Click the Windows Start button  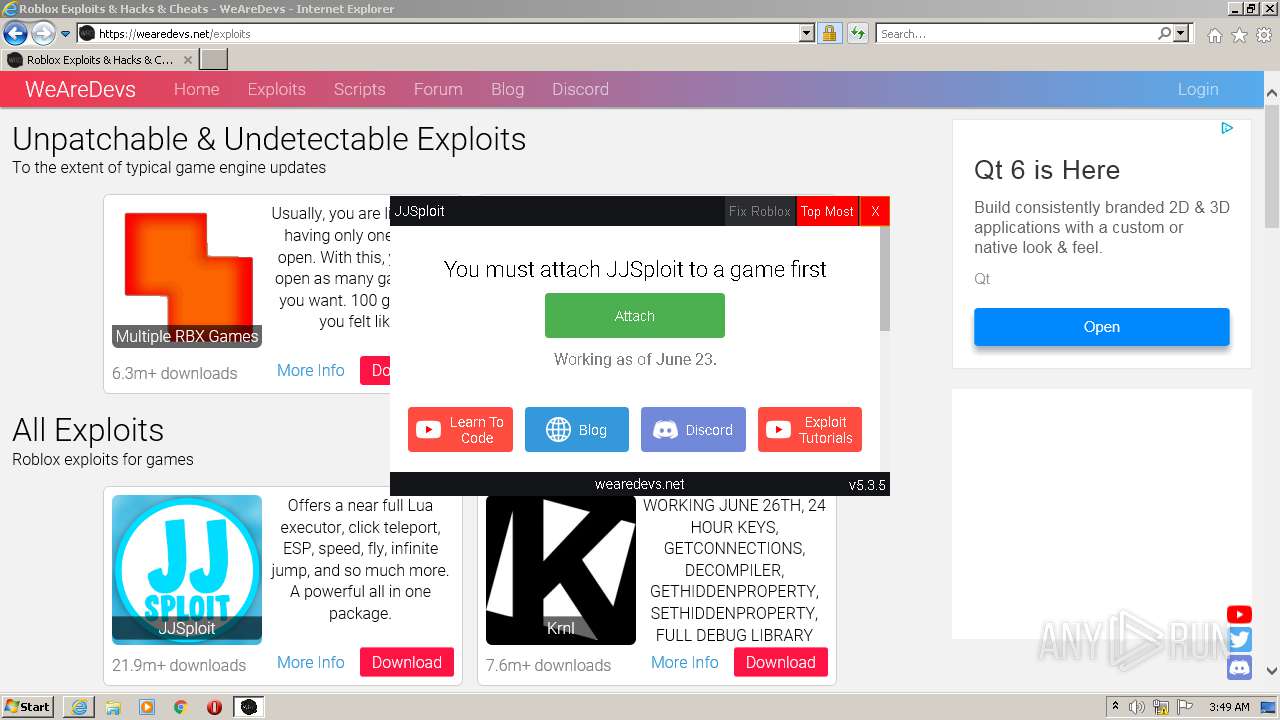point(28,707)
